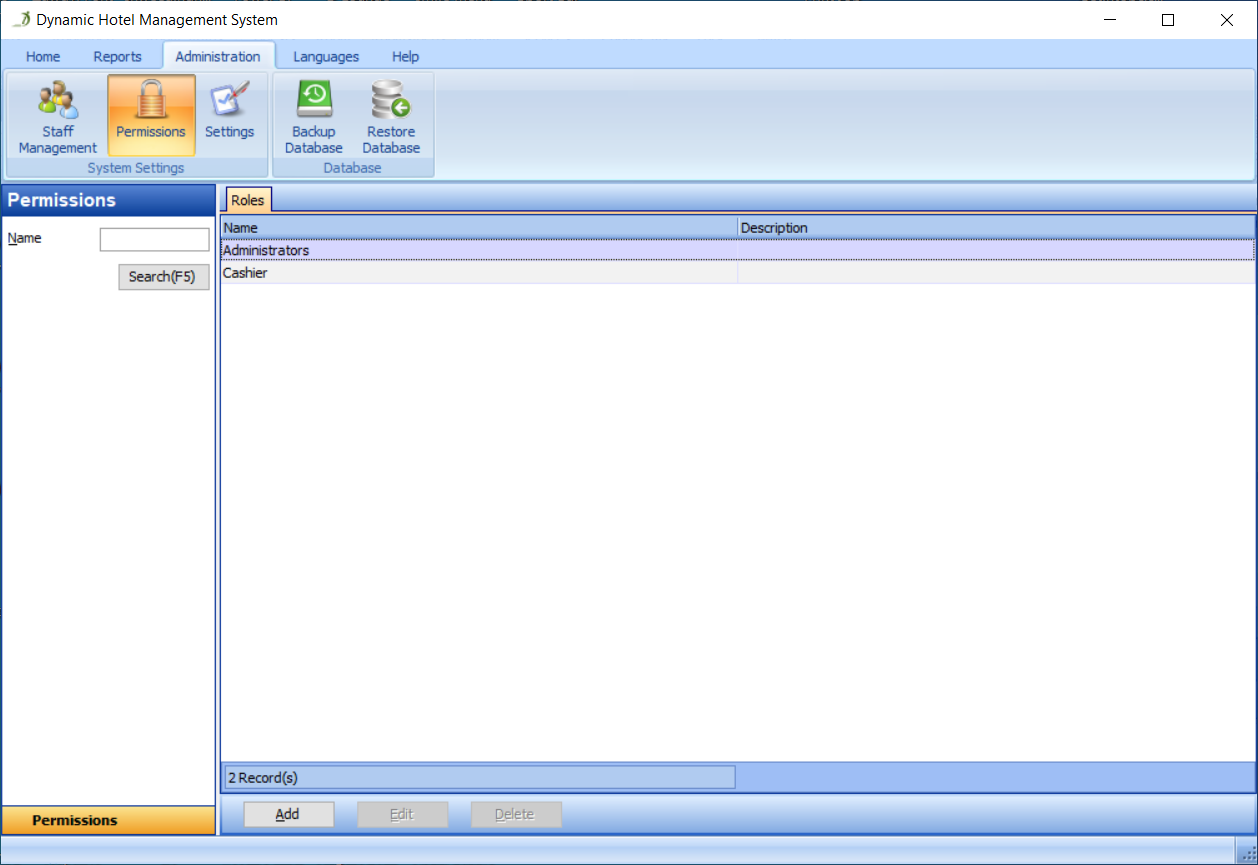Select the Administrators role row
This screenshot has height=865, width=1258.
480,251
